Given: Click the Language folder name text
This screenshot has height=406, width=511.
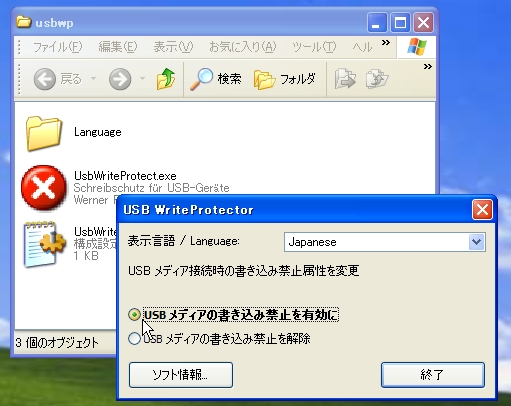Looking at the screenshot, I should pyautogui.click(x=98, y=132).
